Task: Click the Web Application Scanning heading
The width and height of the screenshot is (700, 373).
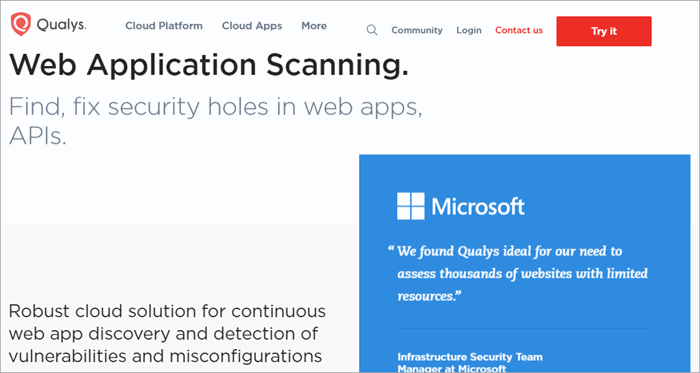Action: [x=209, y=65]
